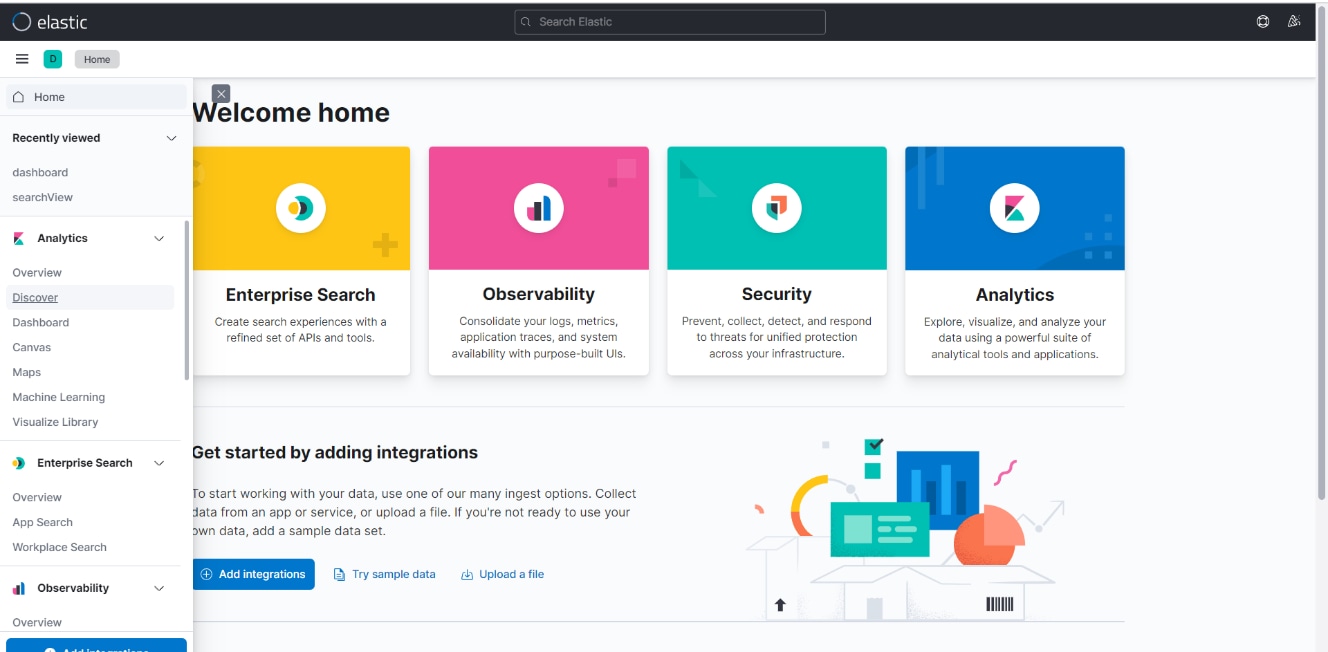Screen dimensions: 1328x652
Task: Click the Search Elastic input field
Action: (x=670, y=22)
